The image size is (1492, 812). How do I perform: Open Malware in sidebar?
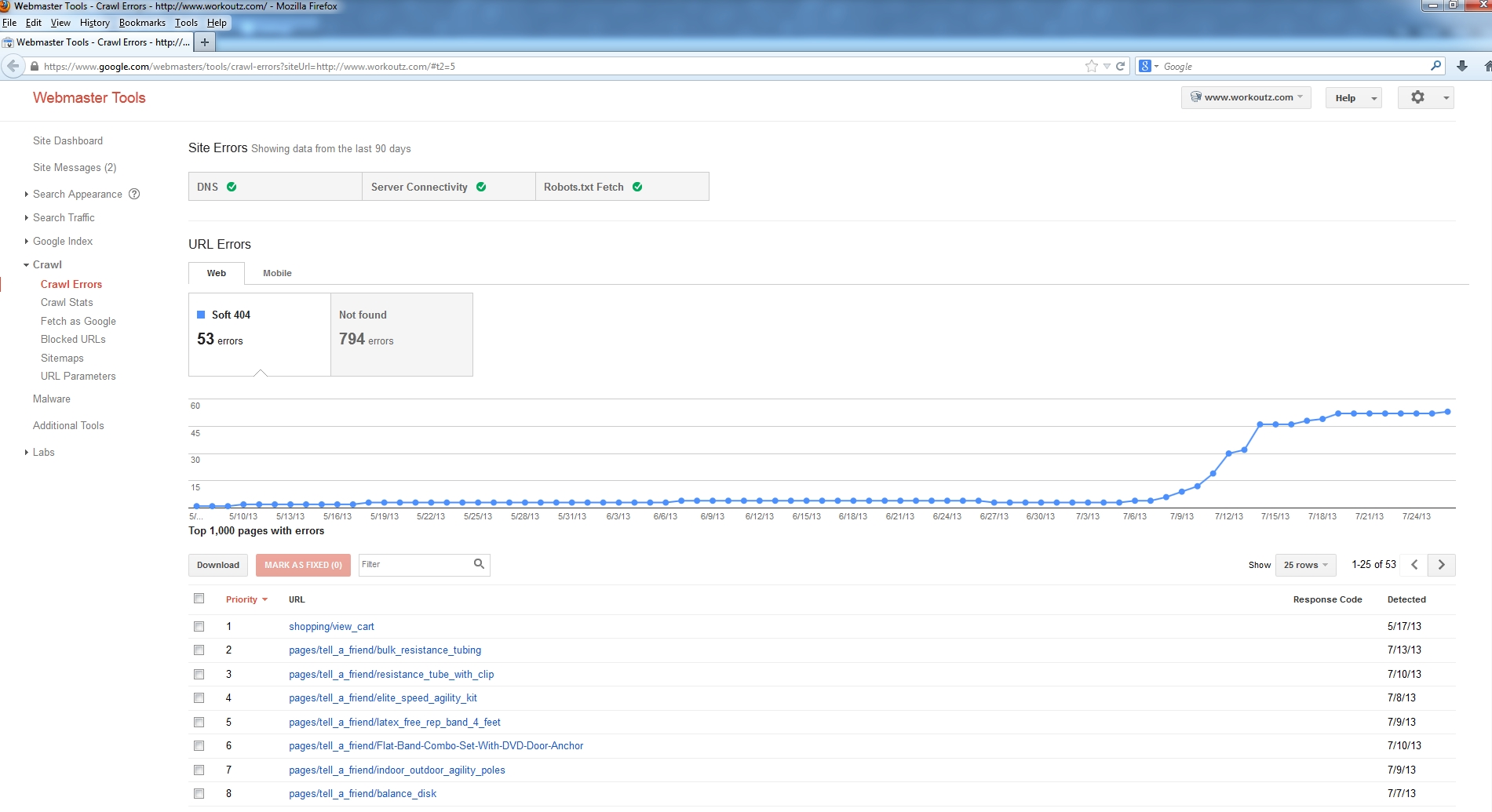[x=52, y=399]
